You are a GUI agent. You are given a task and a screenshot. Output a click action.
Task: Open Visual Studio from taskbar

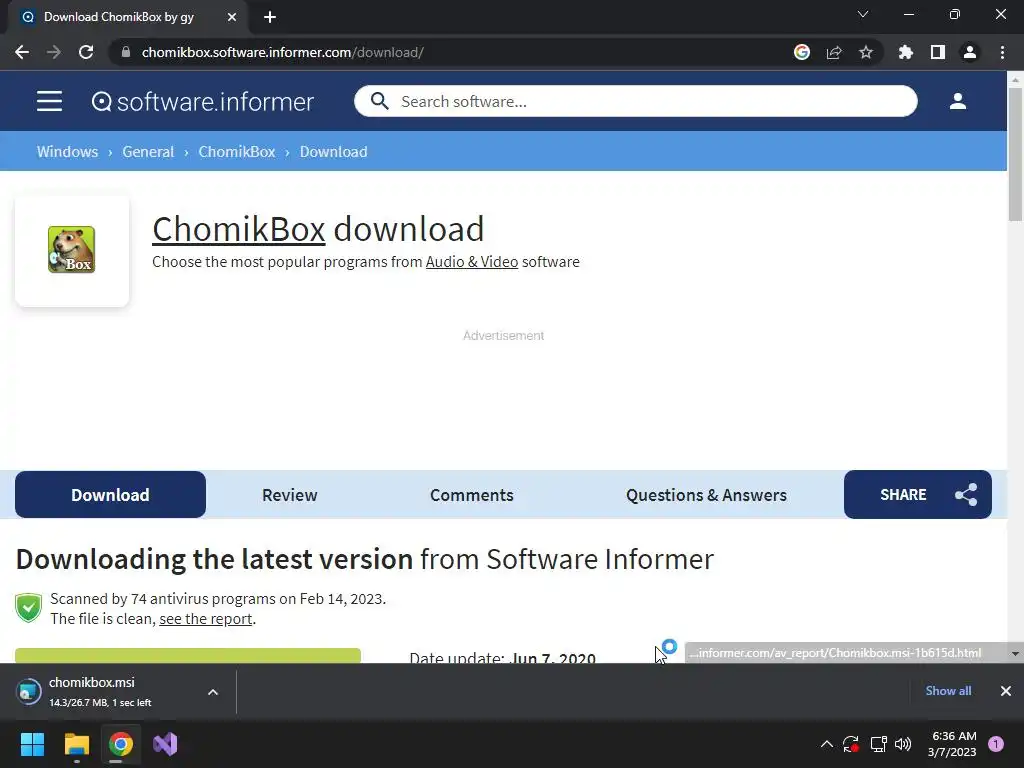(165, 744)
